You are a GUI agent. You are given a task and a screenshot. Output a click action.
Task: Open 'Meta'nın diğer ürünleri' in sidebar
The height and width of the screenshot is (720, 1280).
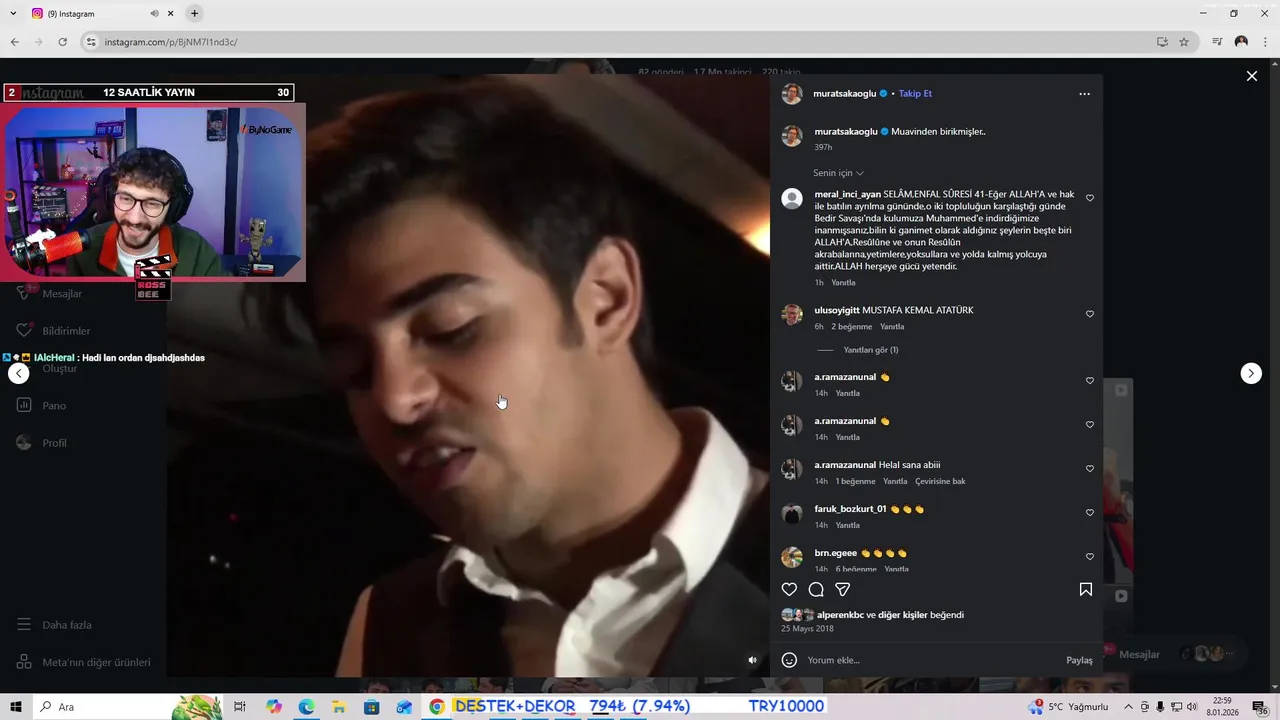[83, 662]
